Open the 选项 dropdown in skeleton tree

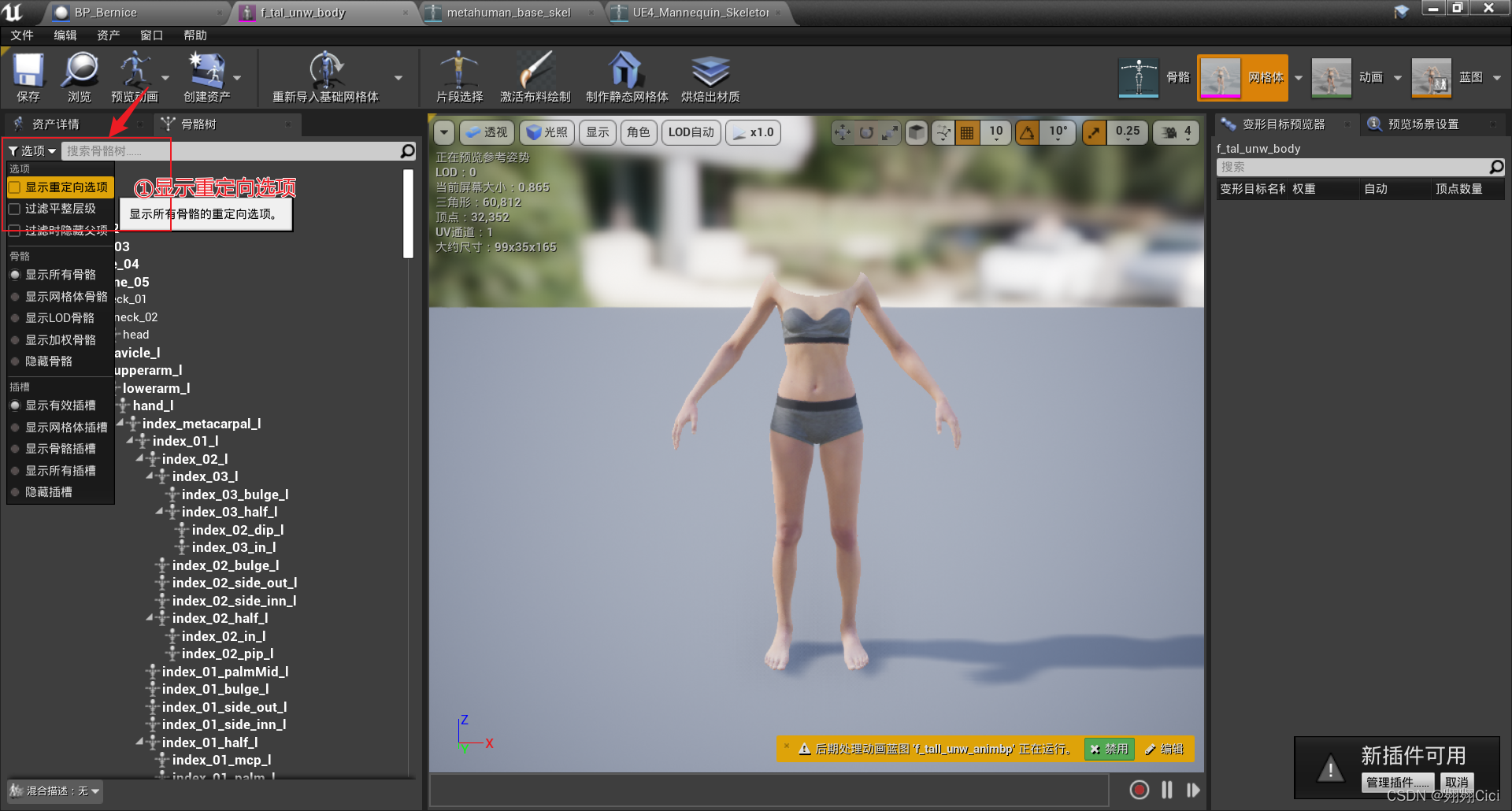32,150
